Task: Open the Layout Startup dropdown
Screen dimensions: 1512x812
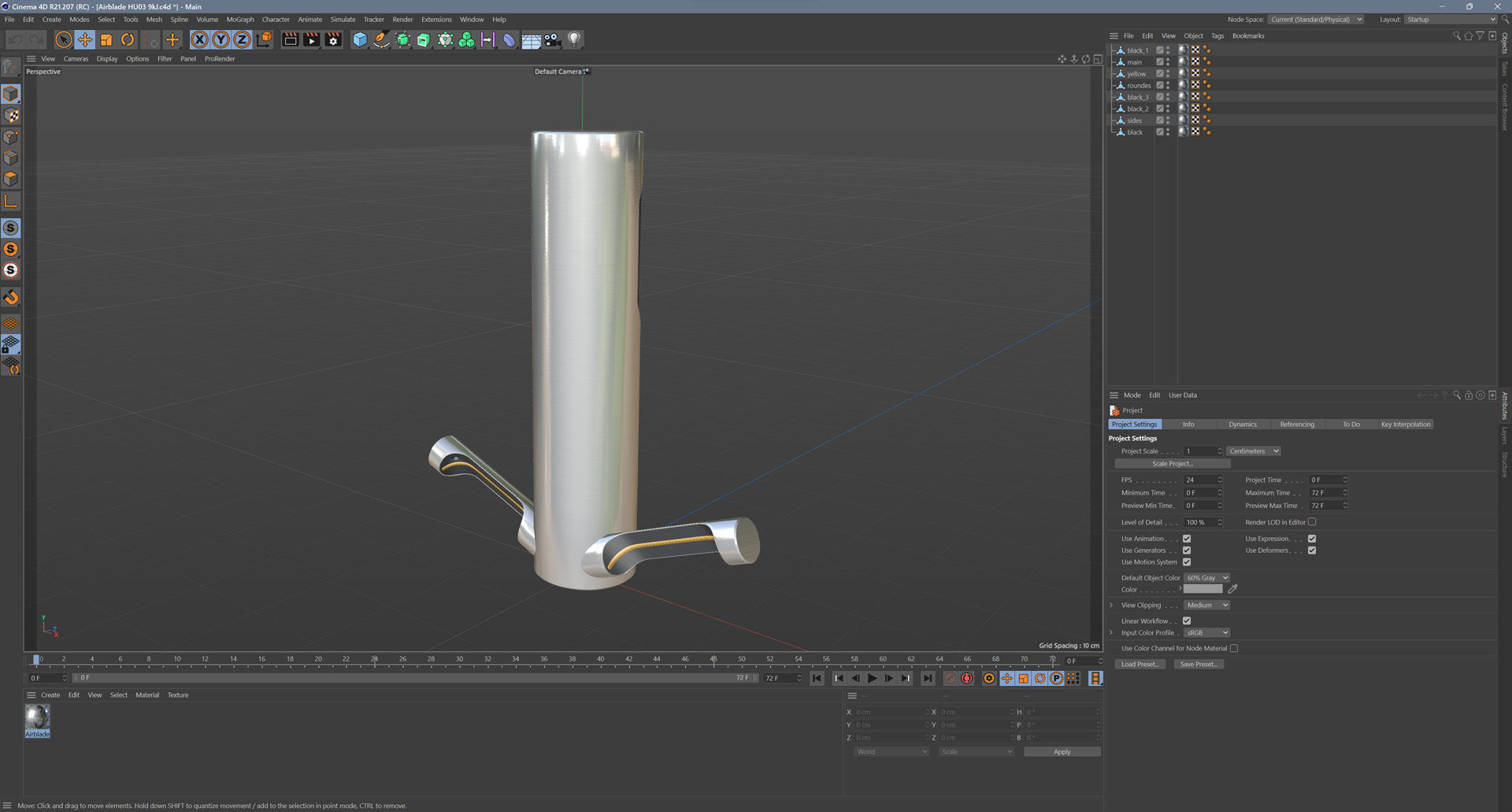Action: (1451, 20)
